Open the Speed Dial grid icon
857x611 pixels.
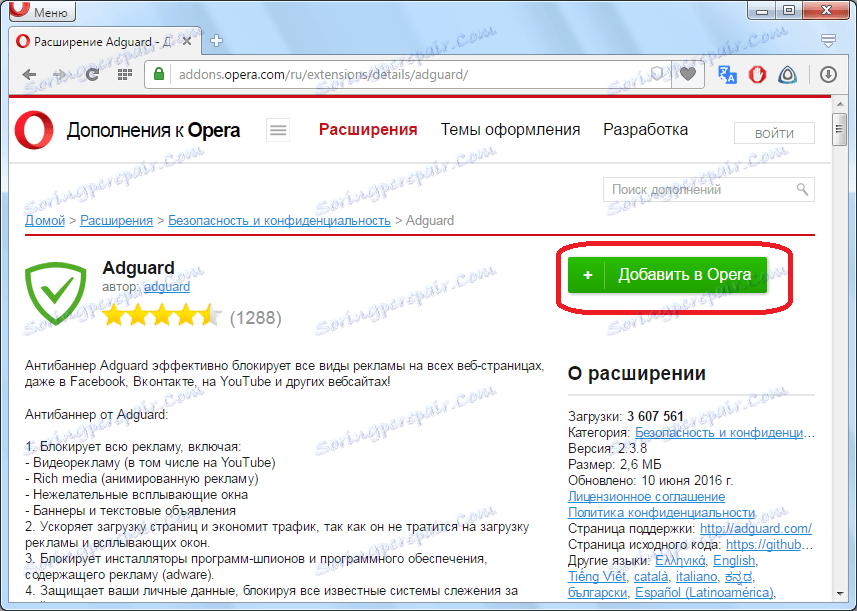125,74
